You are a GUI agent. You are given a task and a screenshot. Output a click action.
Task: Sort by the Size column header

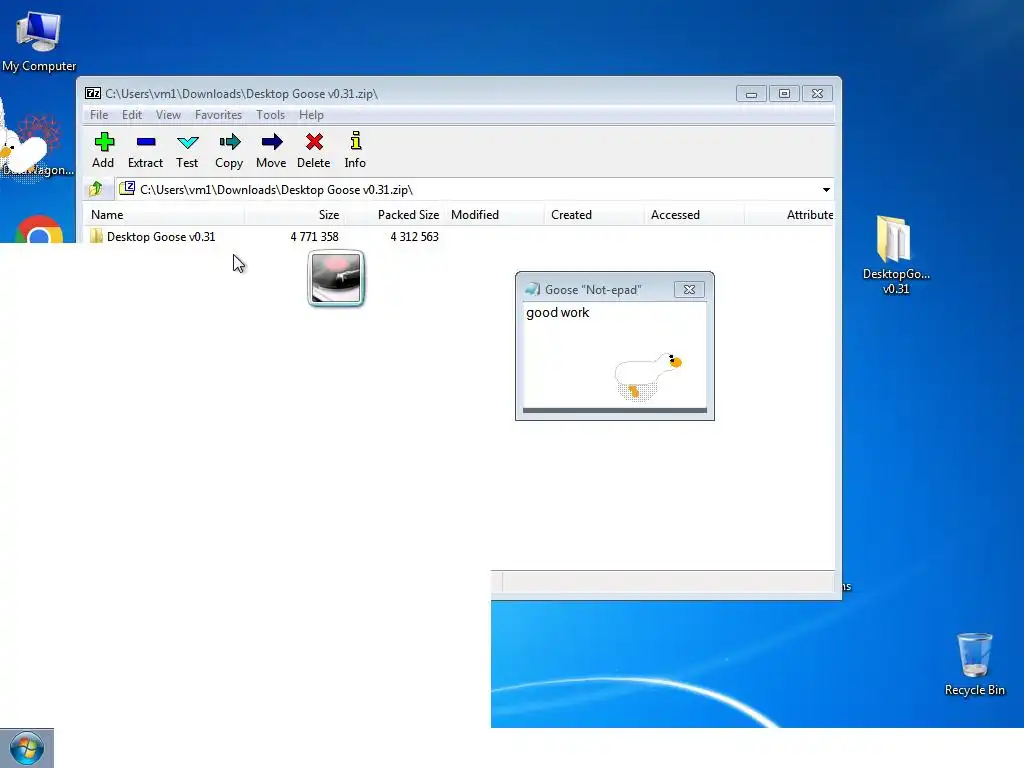click(295, 215)
